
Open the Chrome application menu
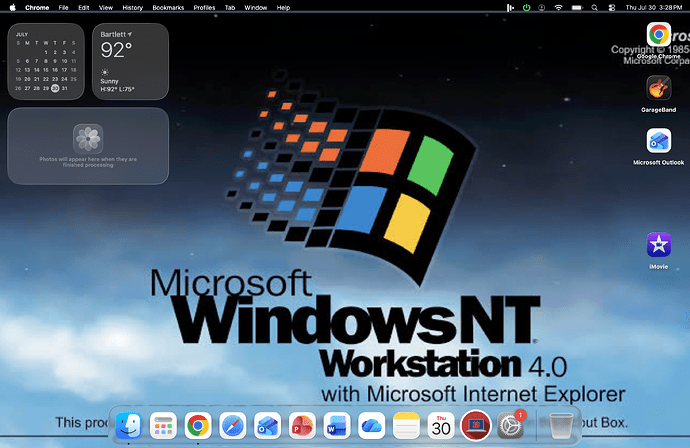pyautogui.click(x=37, y=7)
